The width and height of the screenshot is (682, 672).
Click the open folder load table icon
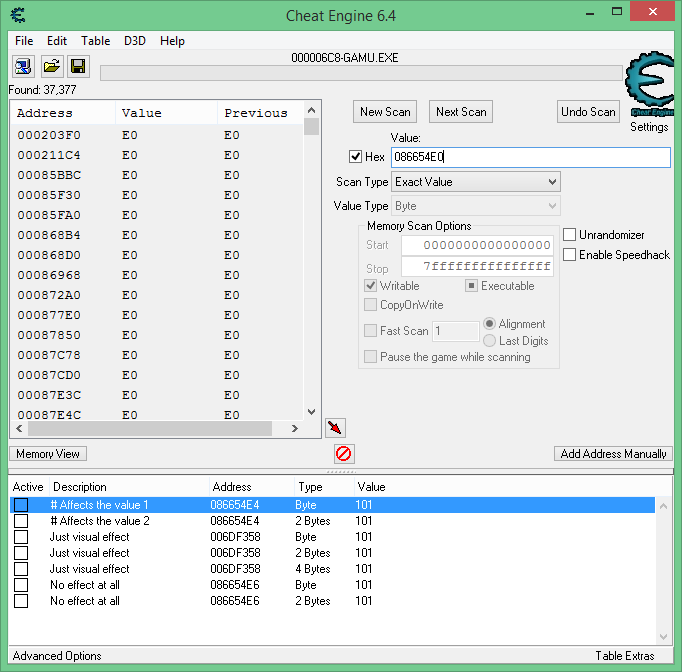(51, 67)
